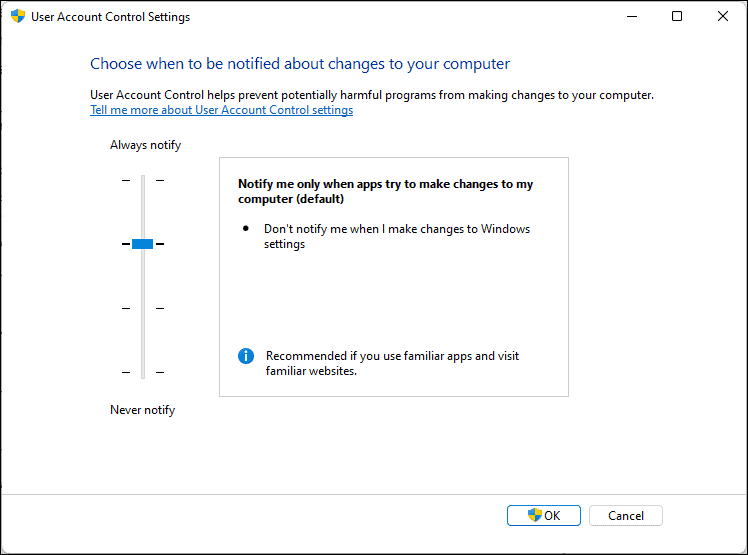Set slider to the third tick level
This screenshot has height=555, width=748.
pyautogui.click(x=142, y=308)
